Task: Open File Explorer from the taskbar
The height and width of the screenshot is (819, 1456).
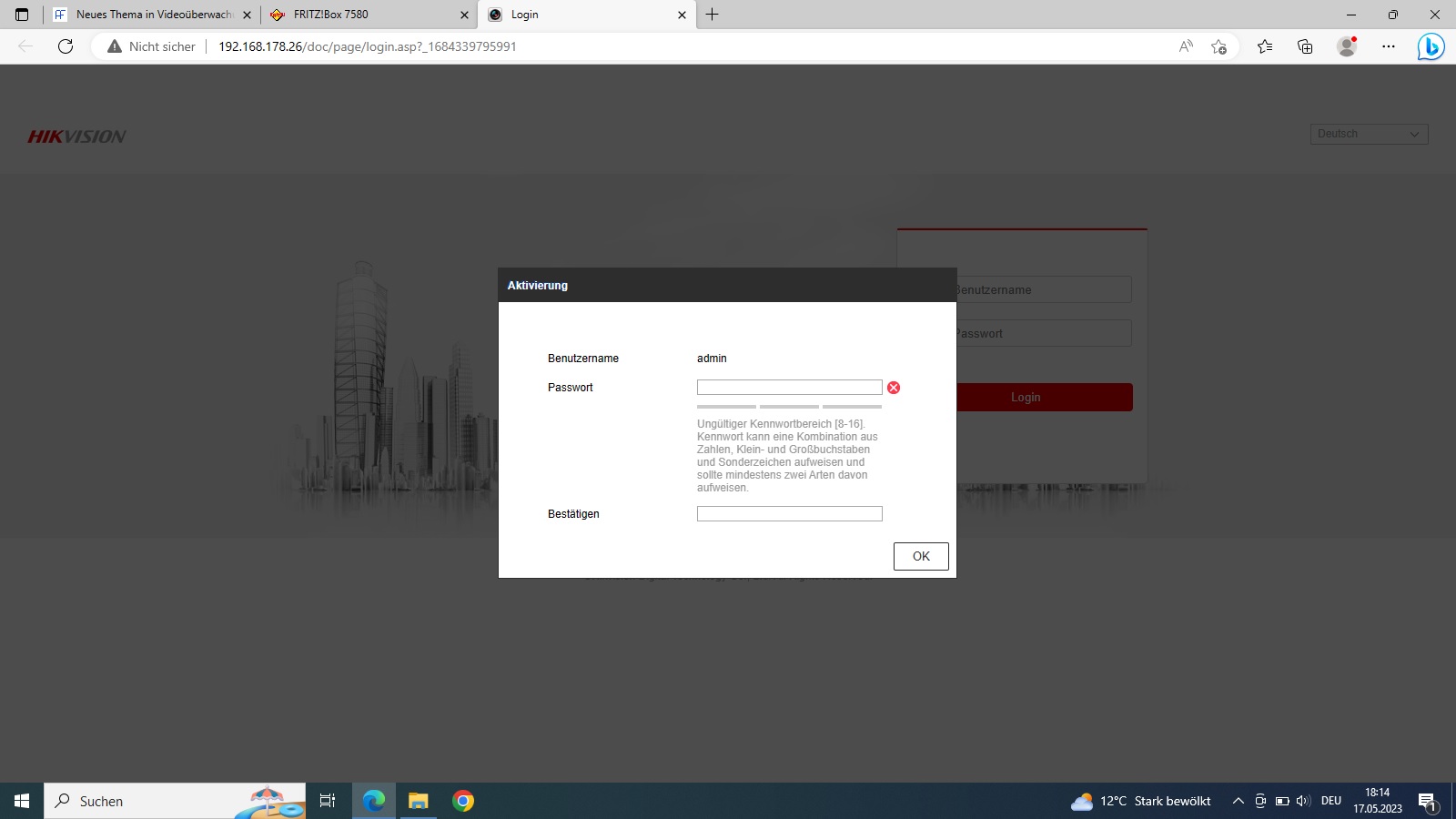Action: [x=418, y=801]
